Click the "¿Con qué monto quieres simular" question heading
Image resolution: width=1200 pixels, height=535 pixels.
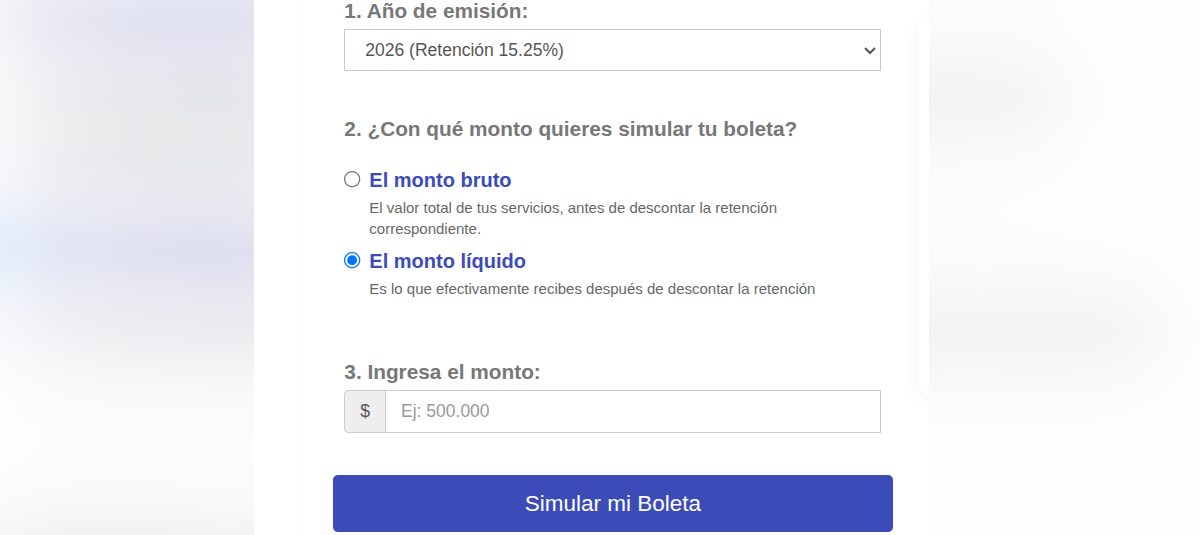pyautogui.click(x=570, y=129)
